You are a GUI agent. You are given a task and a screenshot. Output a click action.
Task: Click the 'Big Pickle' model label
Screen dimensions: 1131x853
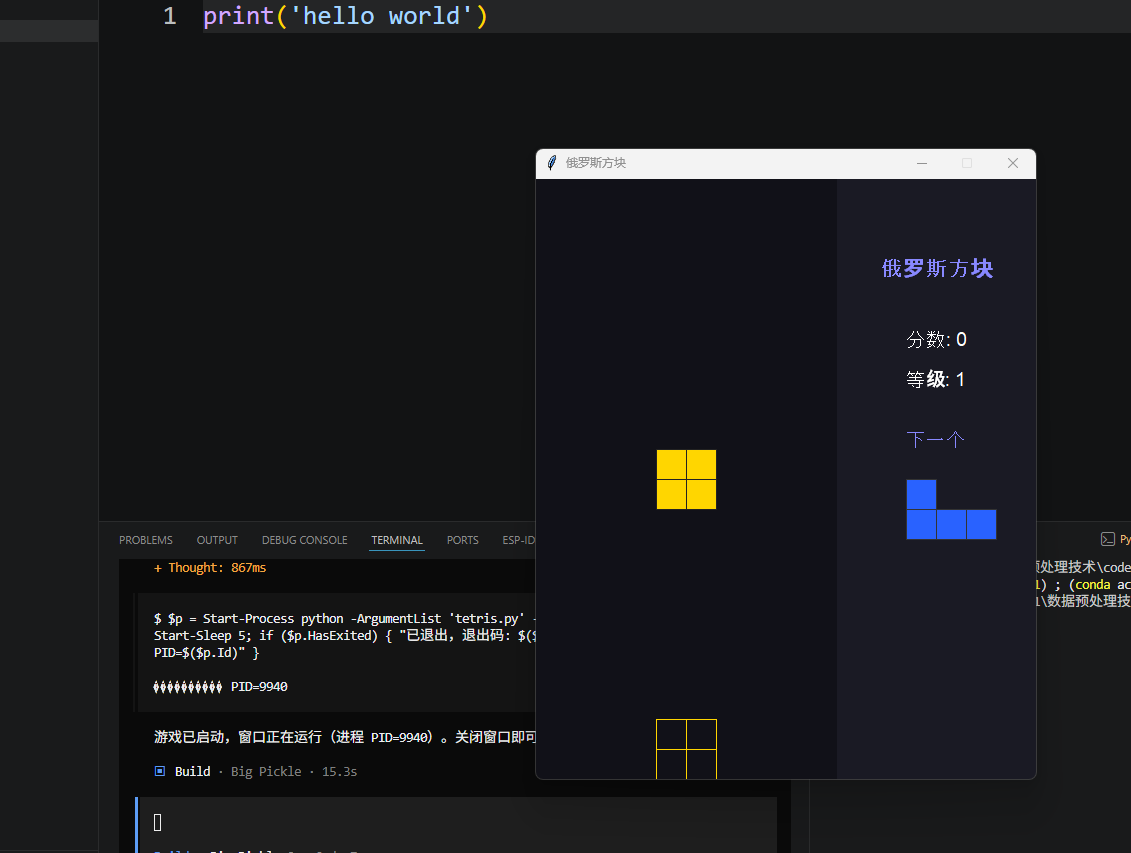coord(266,772)
